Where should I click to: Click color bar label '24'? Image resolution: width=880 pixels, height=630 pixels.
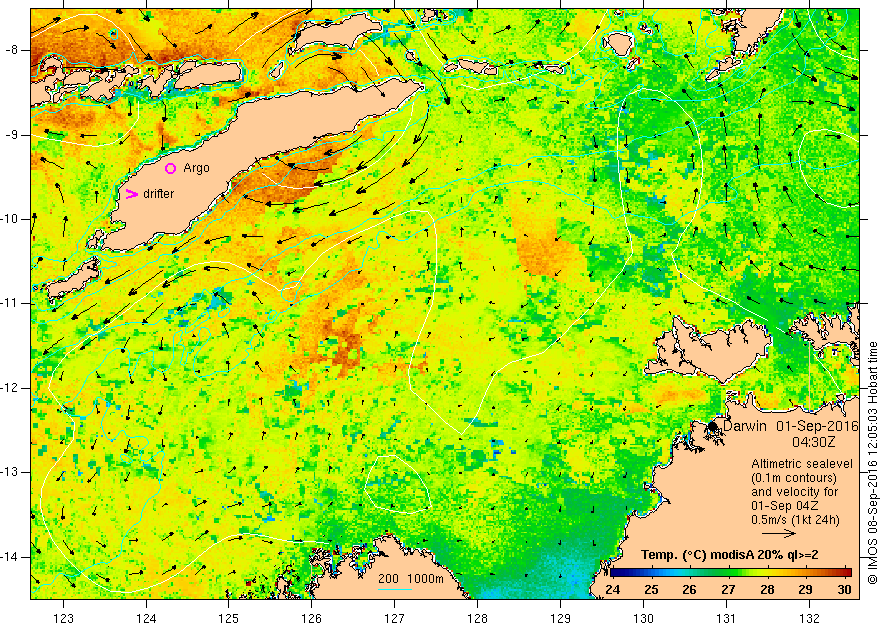tap(613, 590)
